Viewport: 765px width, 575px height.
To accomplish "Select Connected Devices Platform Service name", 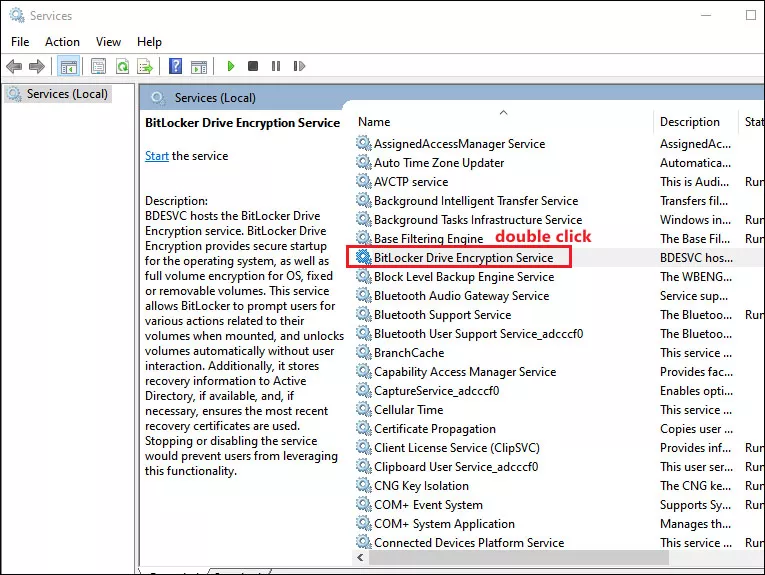I will [469, 543].
